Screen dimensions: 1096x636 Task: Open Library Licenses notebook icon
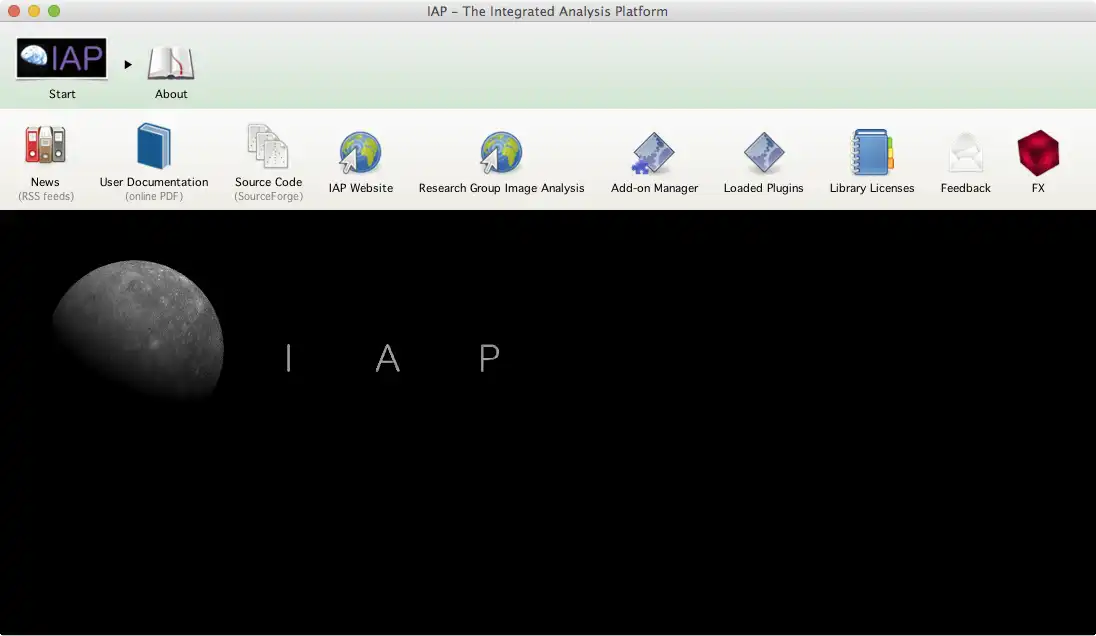pyautogui.click(x=872, y=152)
